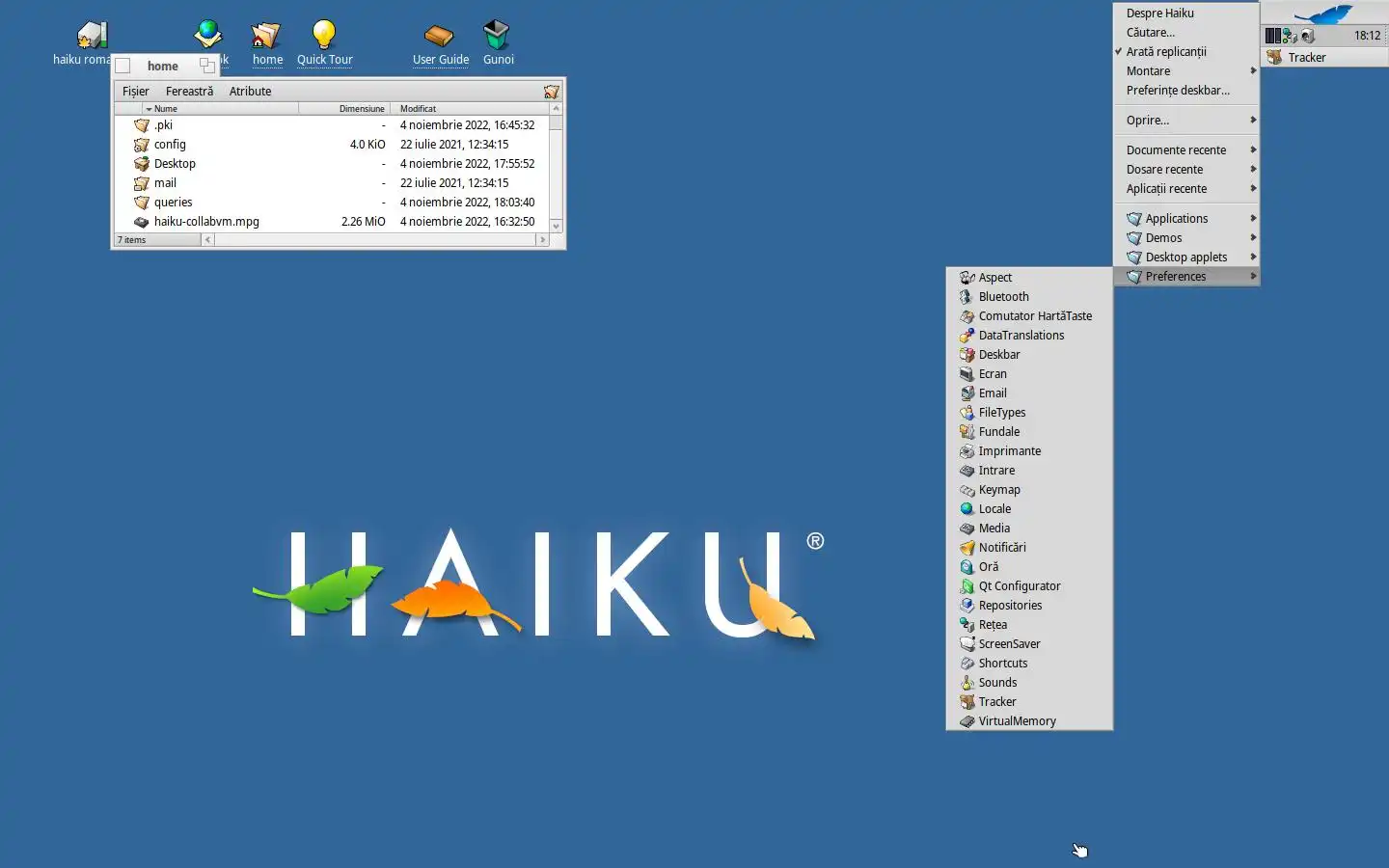Image resolution: width=1389 pixels, height=868 pixels.
Task: Expand the Desktop applets submenu
Action: coord(1186,258)
